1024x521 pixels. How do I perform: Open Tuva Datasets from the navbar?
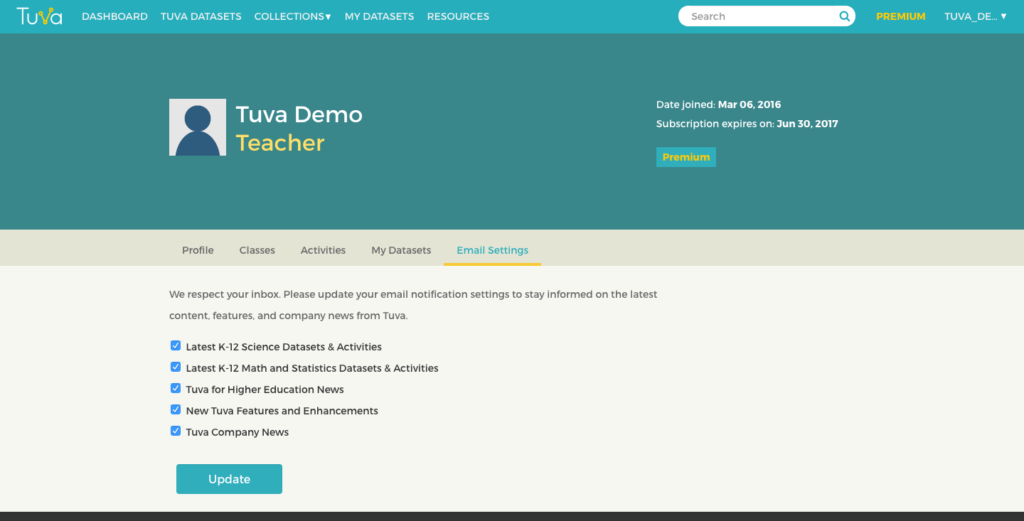pyautogui.click(x=201, y=16)
